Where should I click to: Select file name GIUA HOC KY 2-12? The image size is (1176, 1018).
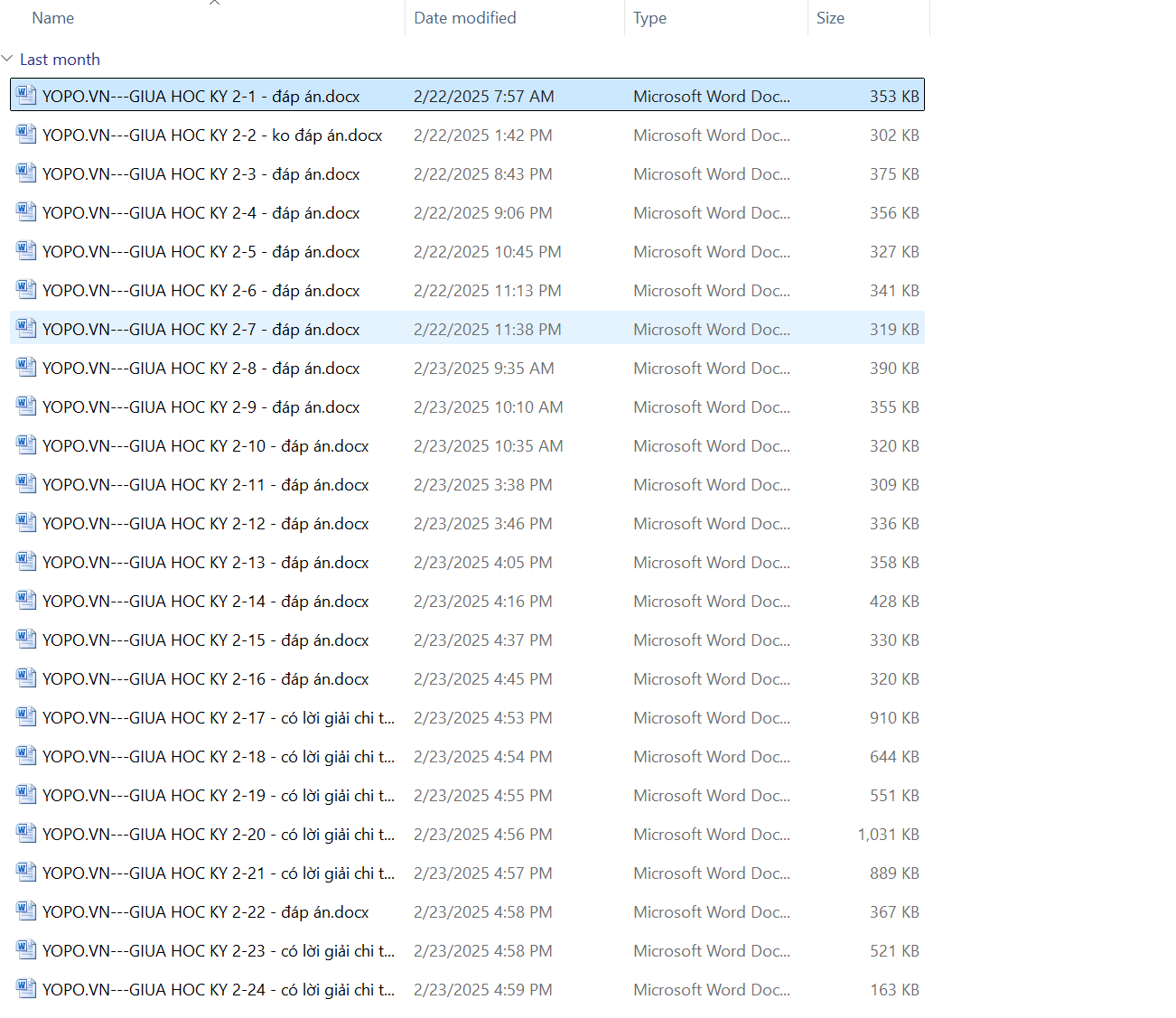point(205,524)
